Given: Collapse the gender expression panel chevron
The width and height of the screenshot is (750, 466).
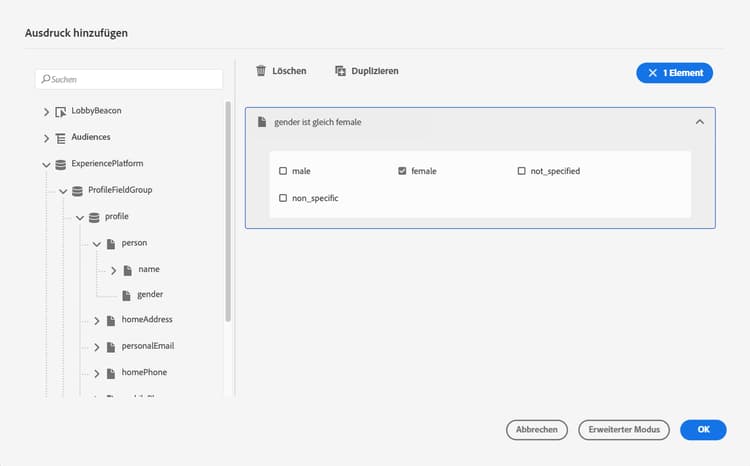Looking at the screenshot, I should 700,122.
